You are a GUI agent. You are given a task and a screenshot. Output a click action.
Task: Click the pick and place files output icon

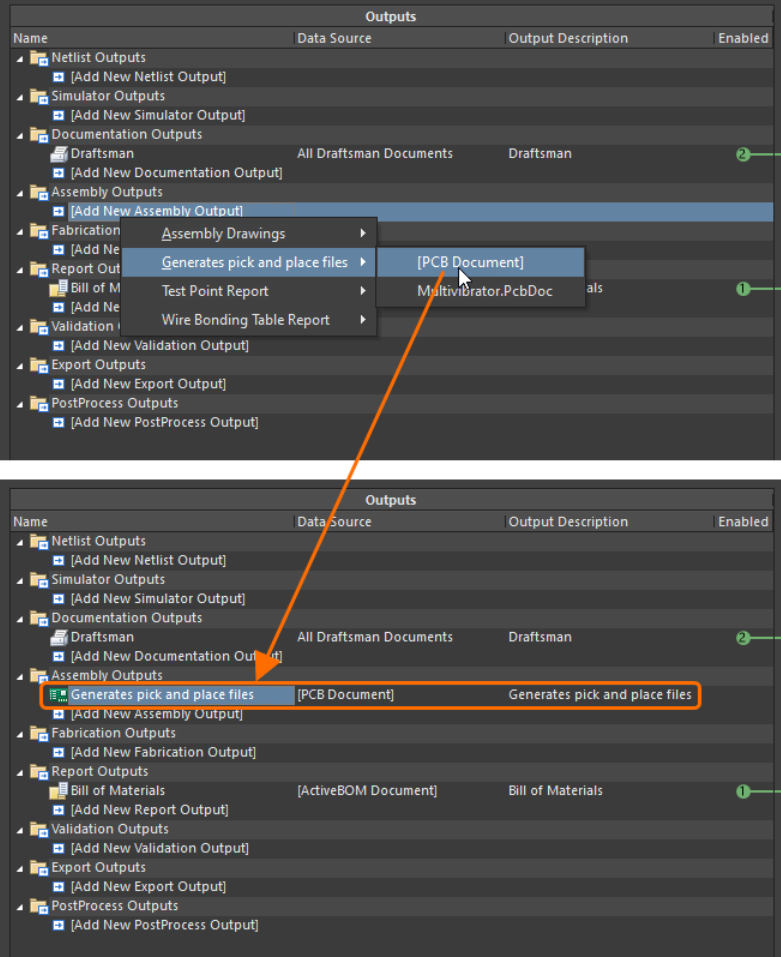pyautogui.click(x=58, y=695)
